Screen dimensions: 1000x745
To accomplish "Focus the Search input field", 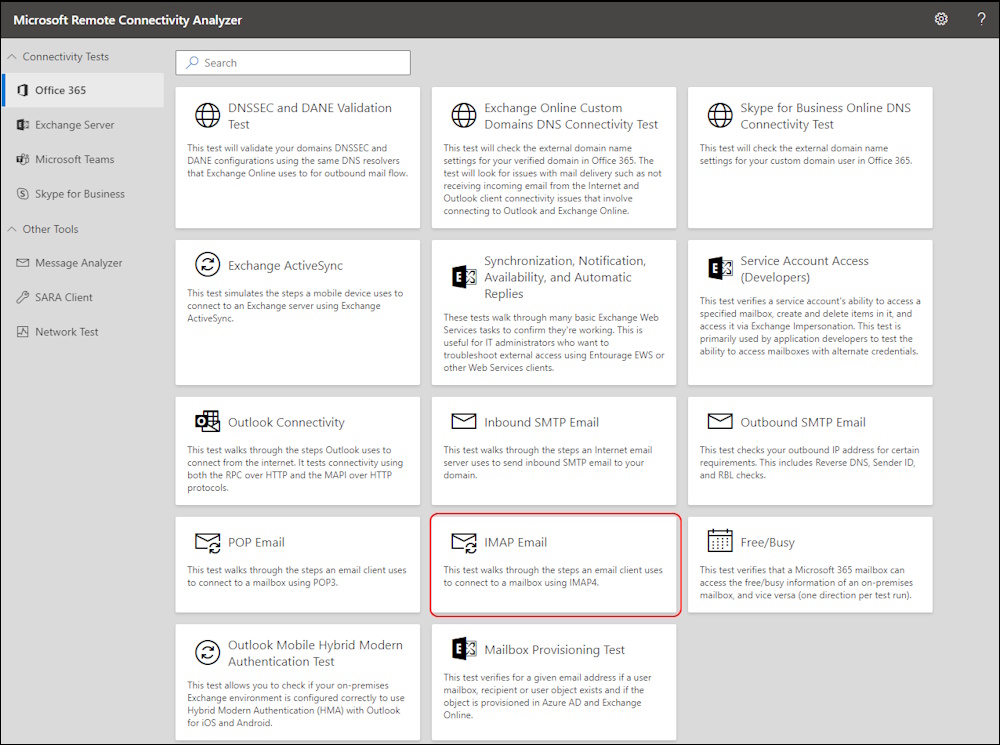I will 293,63.
